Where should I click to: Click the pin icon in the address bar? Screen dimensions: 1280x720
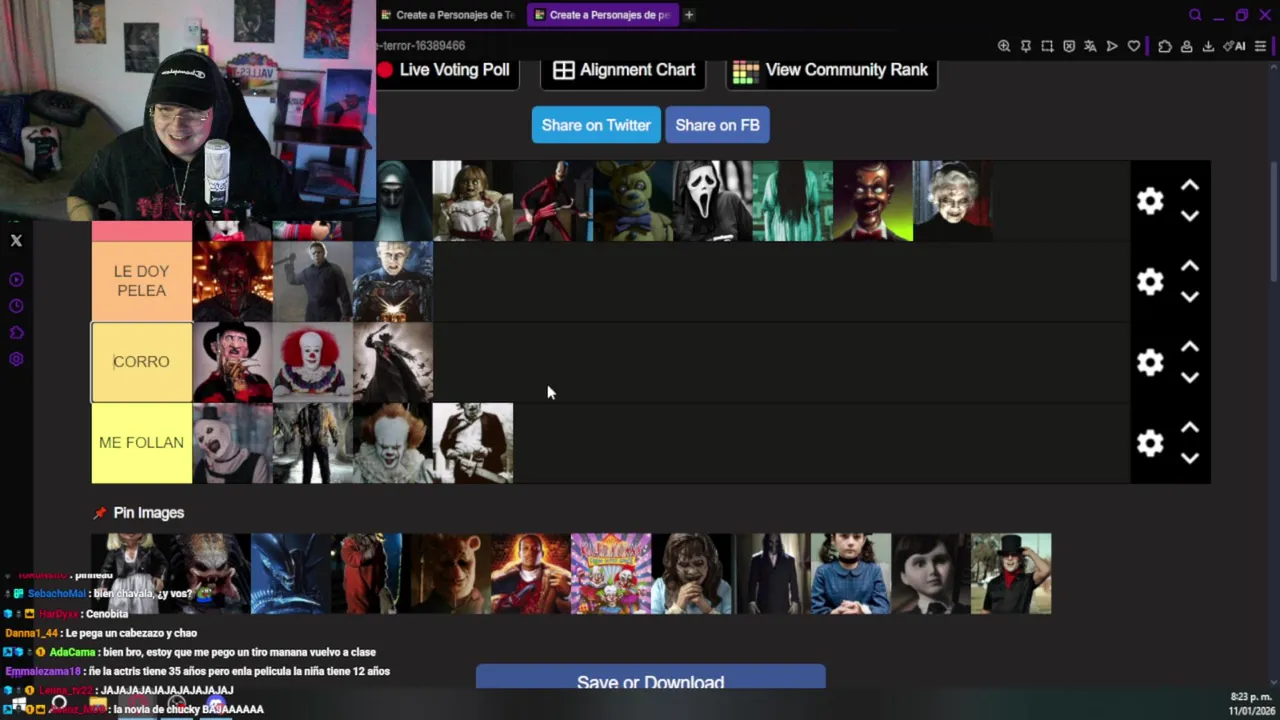1026,46
